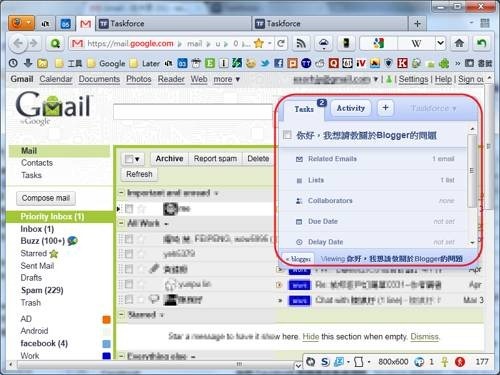Collapse the Starred section
The width and height of the screenshot is (500, 375).
[121, 315]
